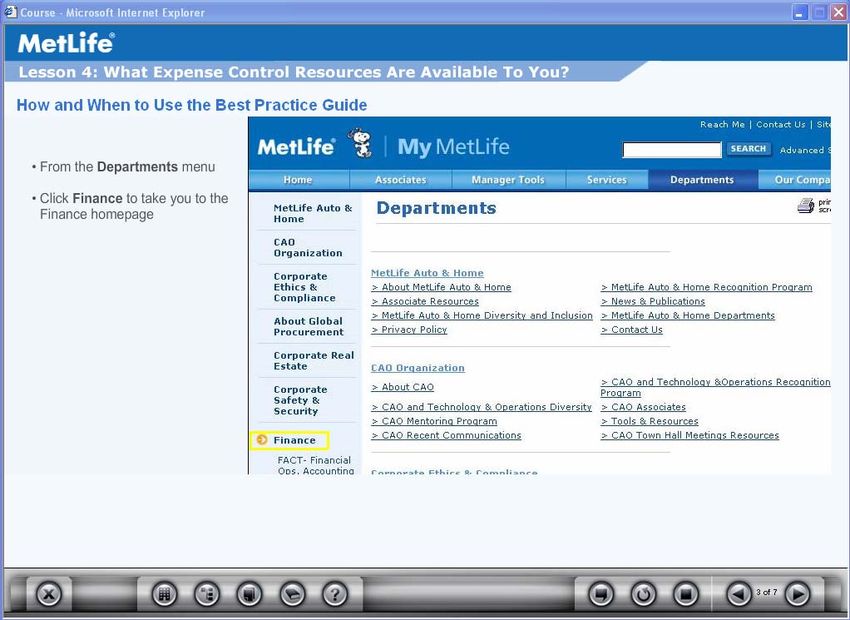
Task: Open the Our Company tab
Action: [x=795, y=180]
